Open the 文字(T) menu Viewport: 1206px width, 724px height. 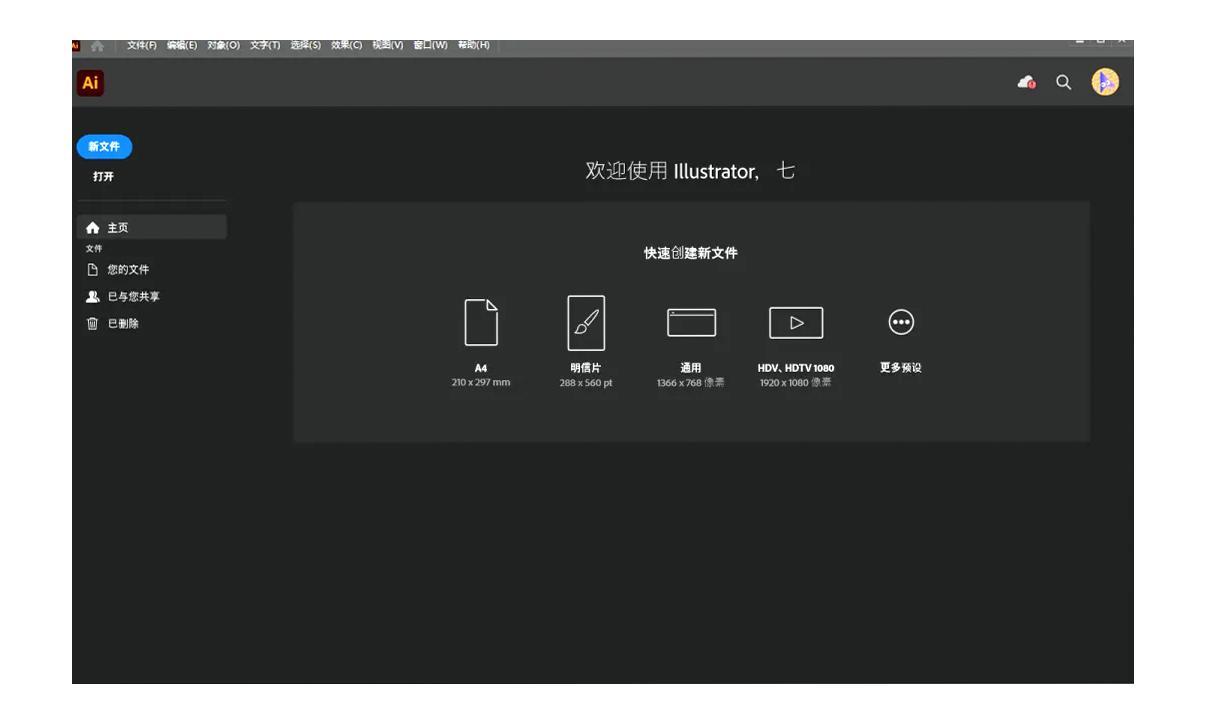pos(266,45)
